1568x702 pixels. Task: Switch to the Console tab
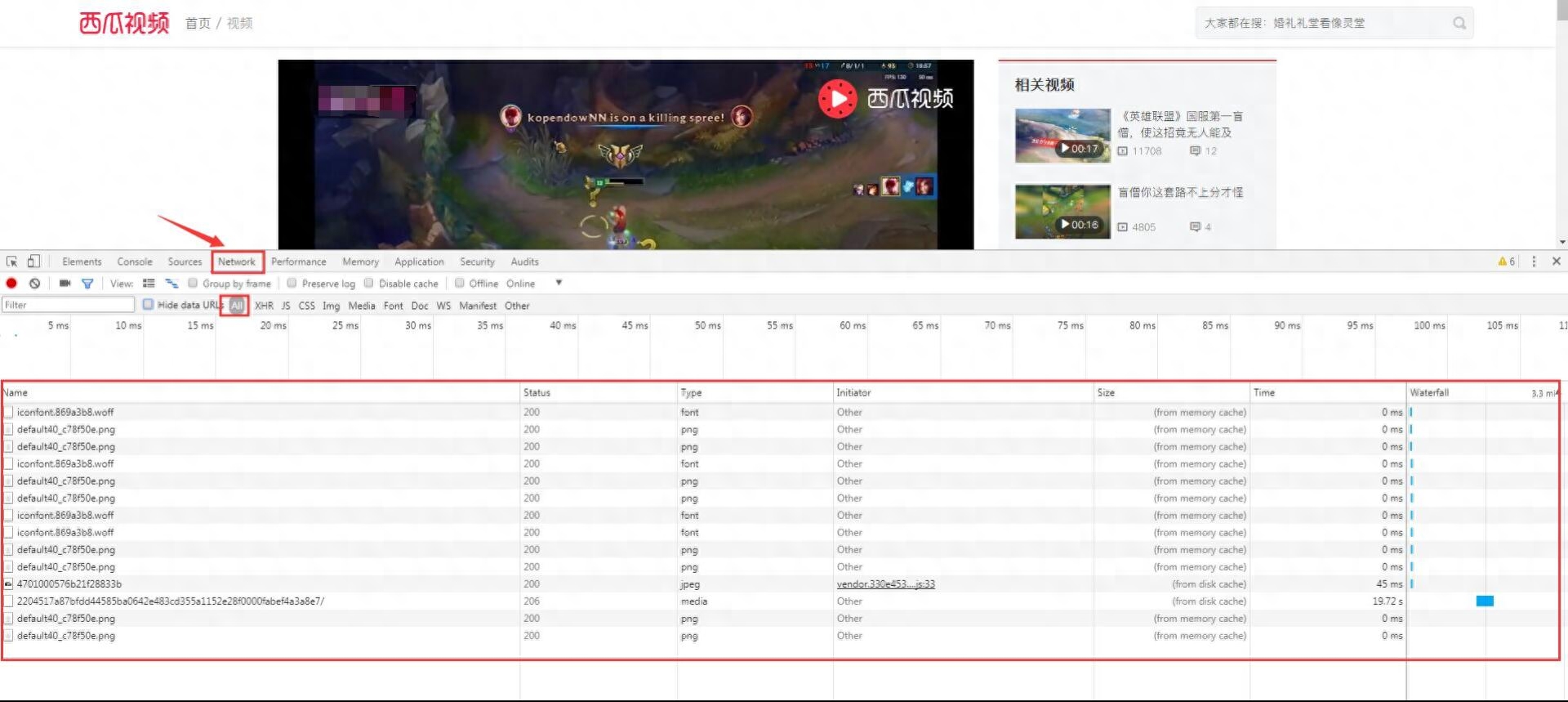(x=135, y=262)
